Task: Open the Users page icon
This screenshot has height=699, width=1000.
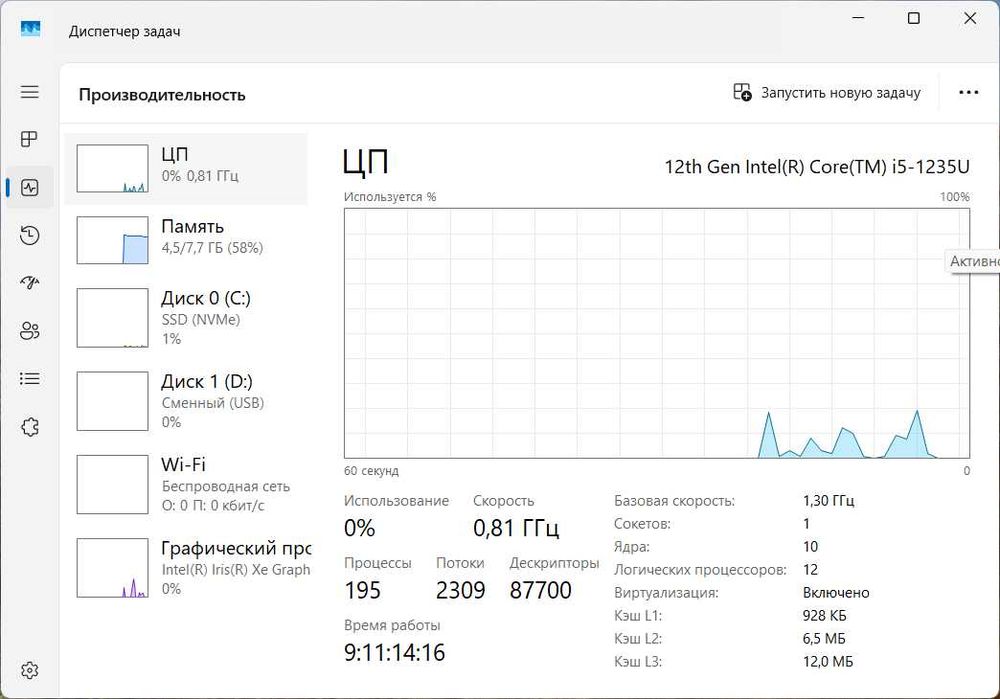Action: pyautogui.click(x=30, y=331)
